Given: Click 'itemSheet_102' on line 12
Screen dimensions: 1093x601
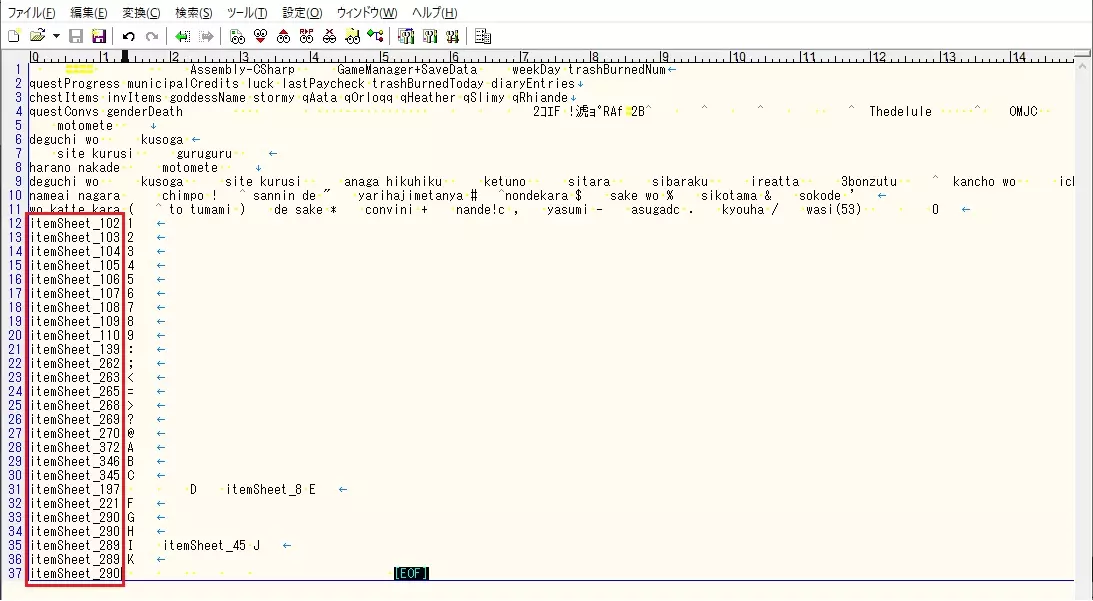Looking at the screenshot, I should pos(75,223).
